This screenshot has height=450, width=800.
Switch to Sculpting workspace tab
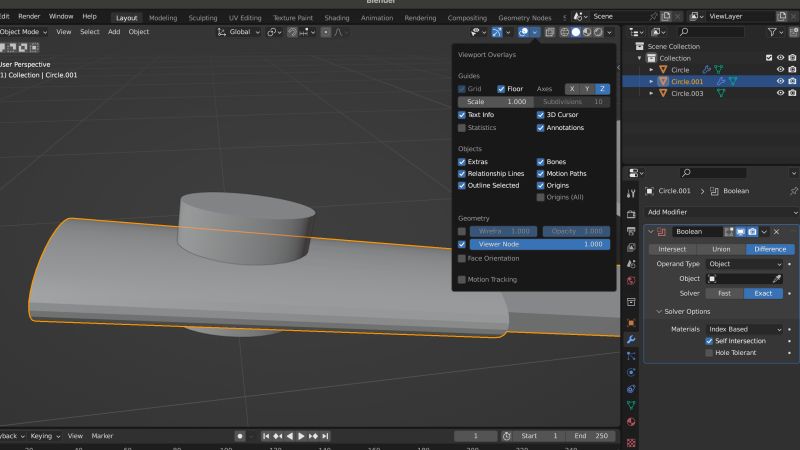tap(203, 18)
